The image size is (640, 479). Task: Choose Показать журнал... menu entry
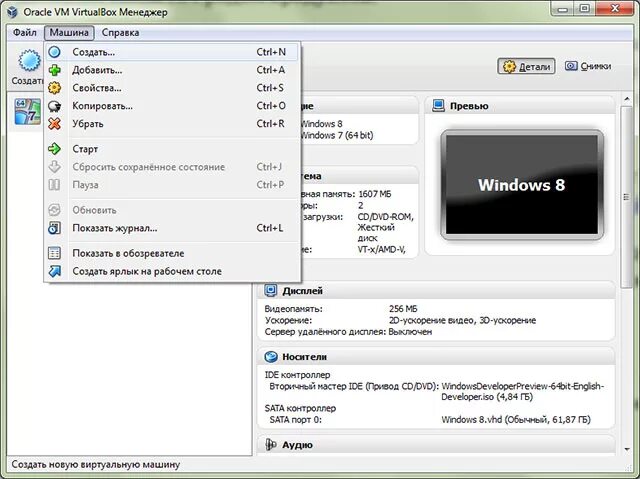tap(172, 228)
